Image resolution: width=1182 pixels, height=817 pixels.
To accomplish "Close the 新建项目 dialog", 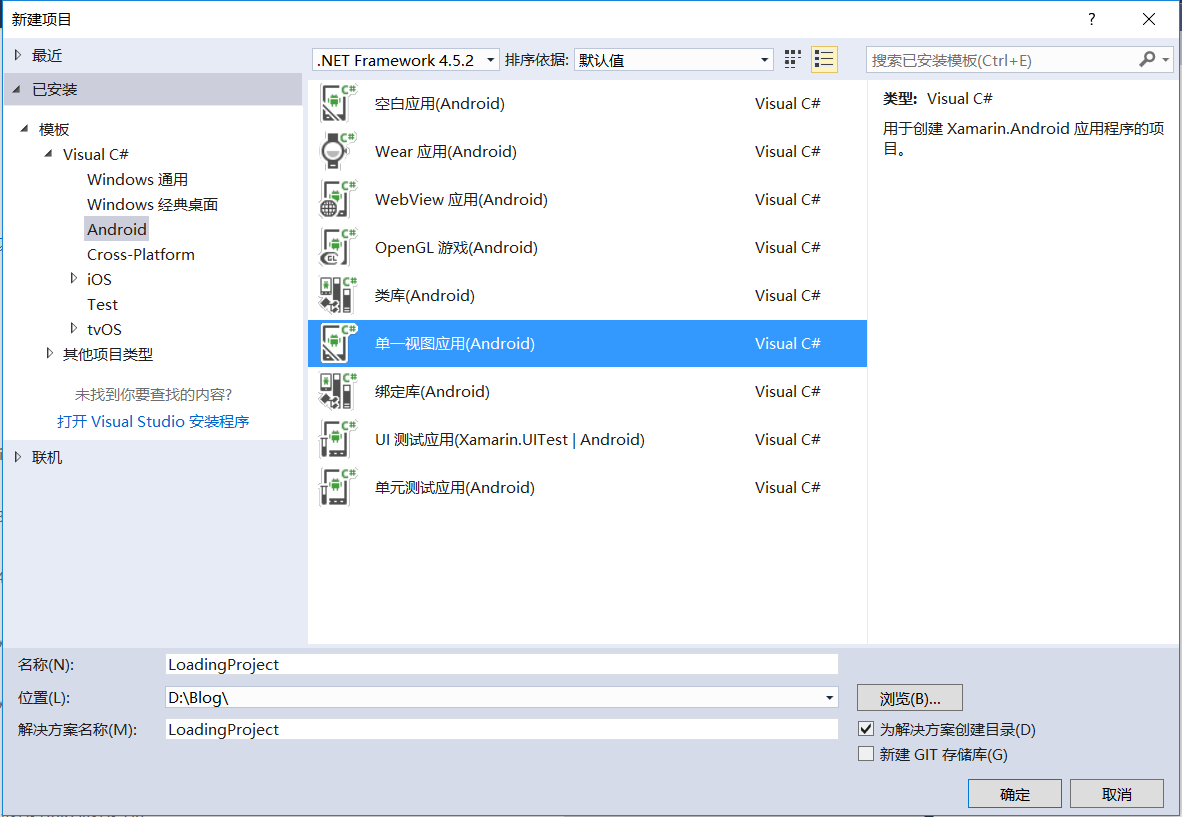I will point(1149,19).
